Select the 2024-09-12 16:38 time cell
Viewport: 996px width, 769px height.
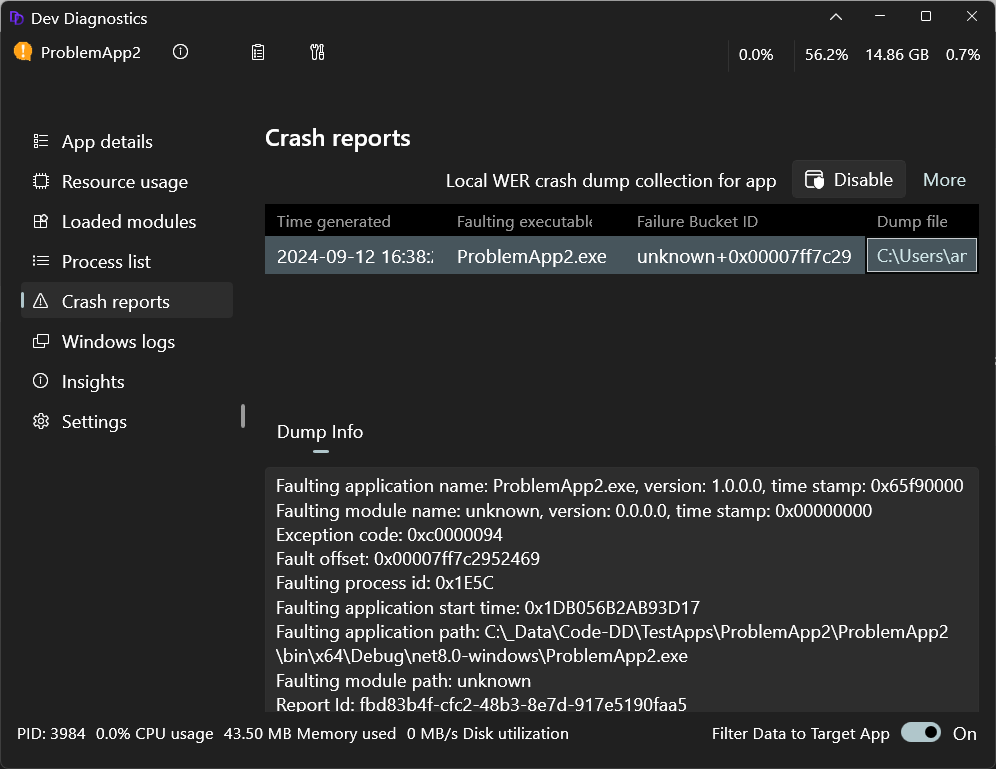[355, 256]
